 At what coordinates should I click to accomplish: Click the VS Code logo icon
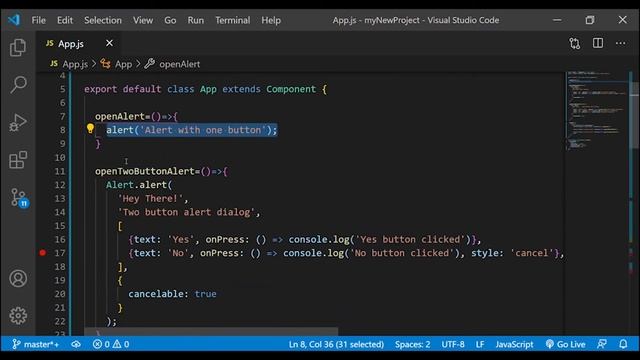pyautogui.click(x=14, y=20)
